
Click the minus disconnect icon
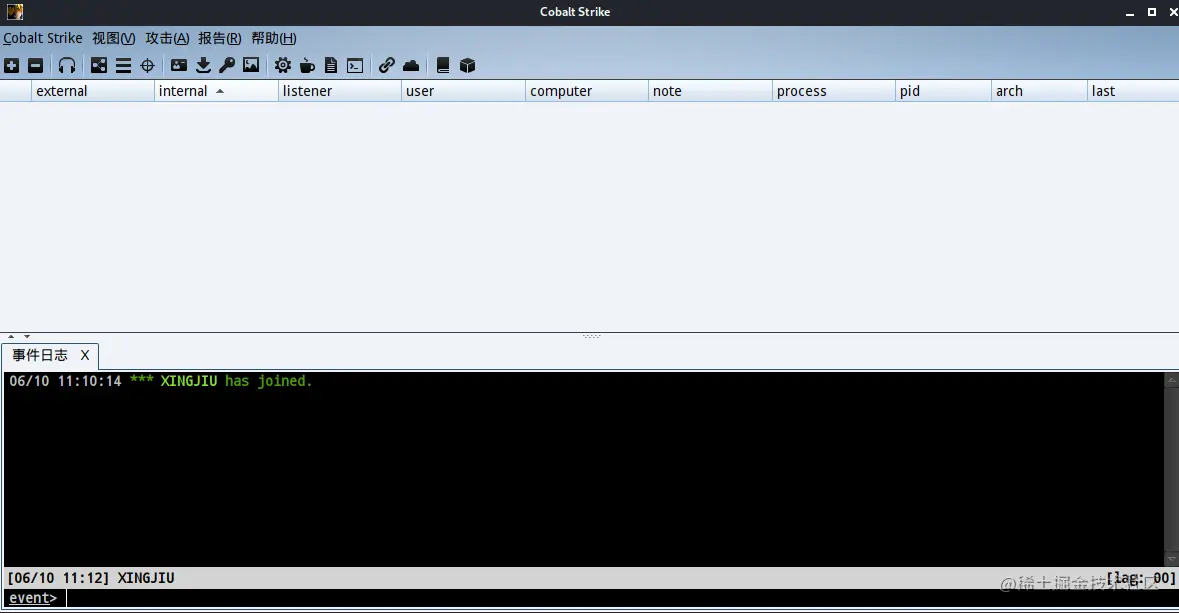[35, 65]
